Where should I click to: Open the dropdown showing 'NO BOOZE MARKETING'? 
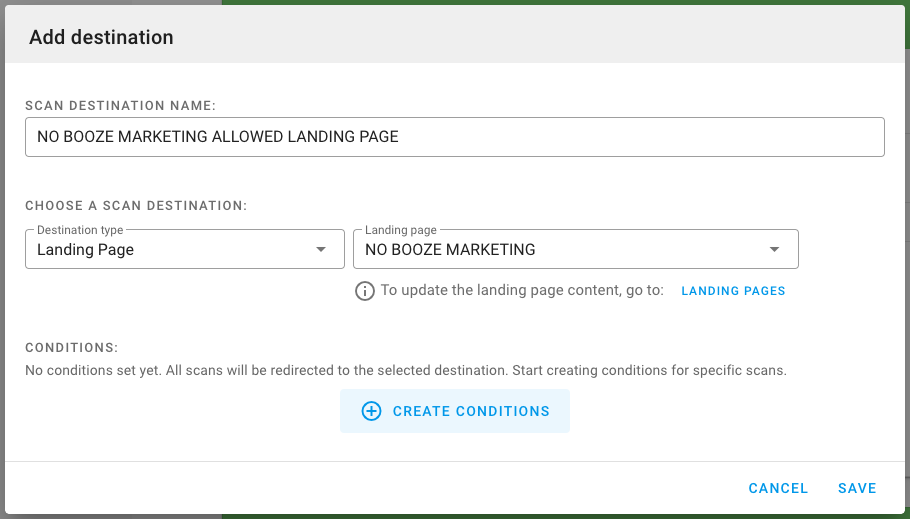pos(576,249)
